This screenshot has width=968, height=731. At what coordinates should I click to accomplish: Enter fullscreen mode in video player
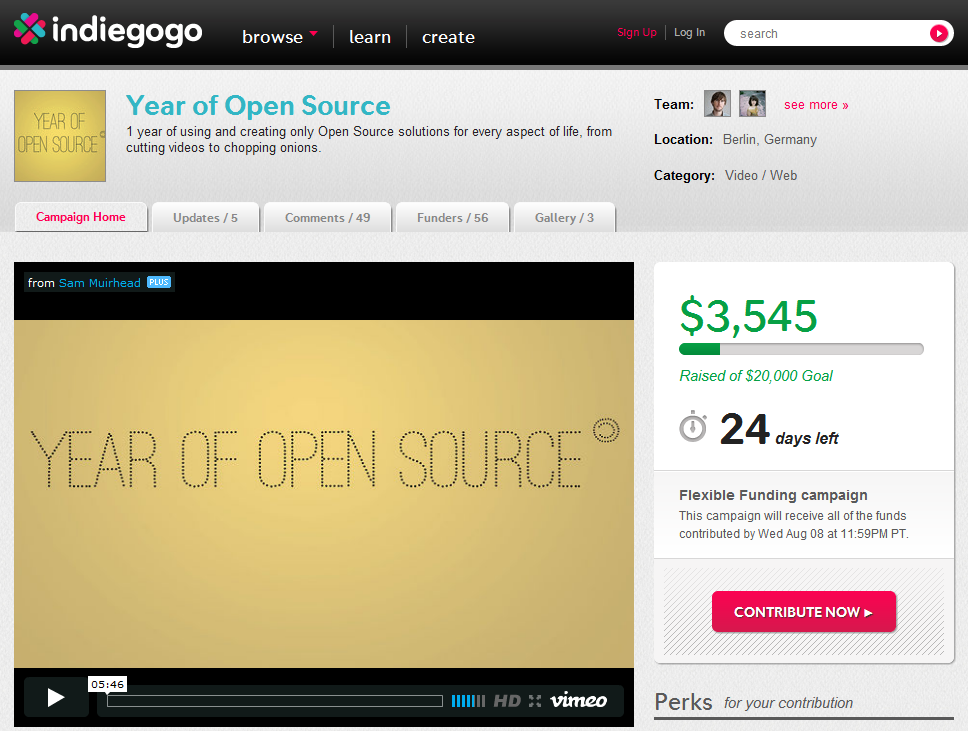[x=535, y=701]
